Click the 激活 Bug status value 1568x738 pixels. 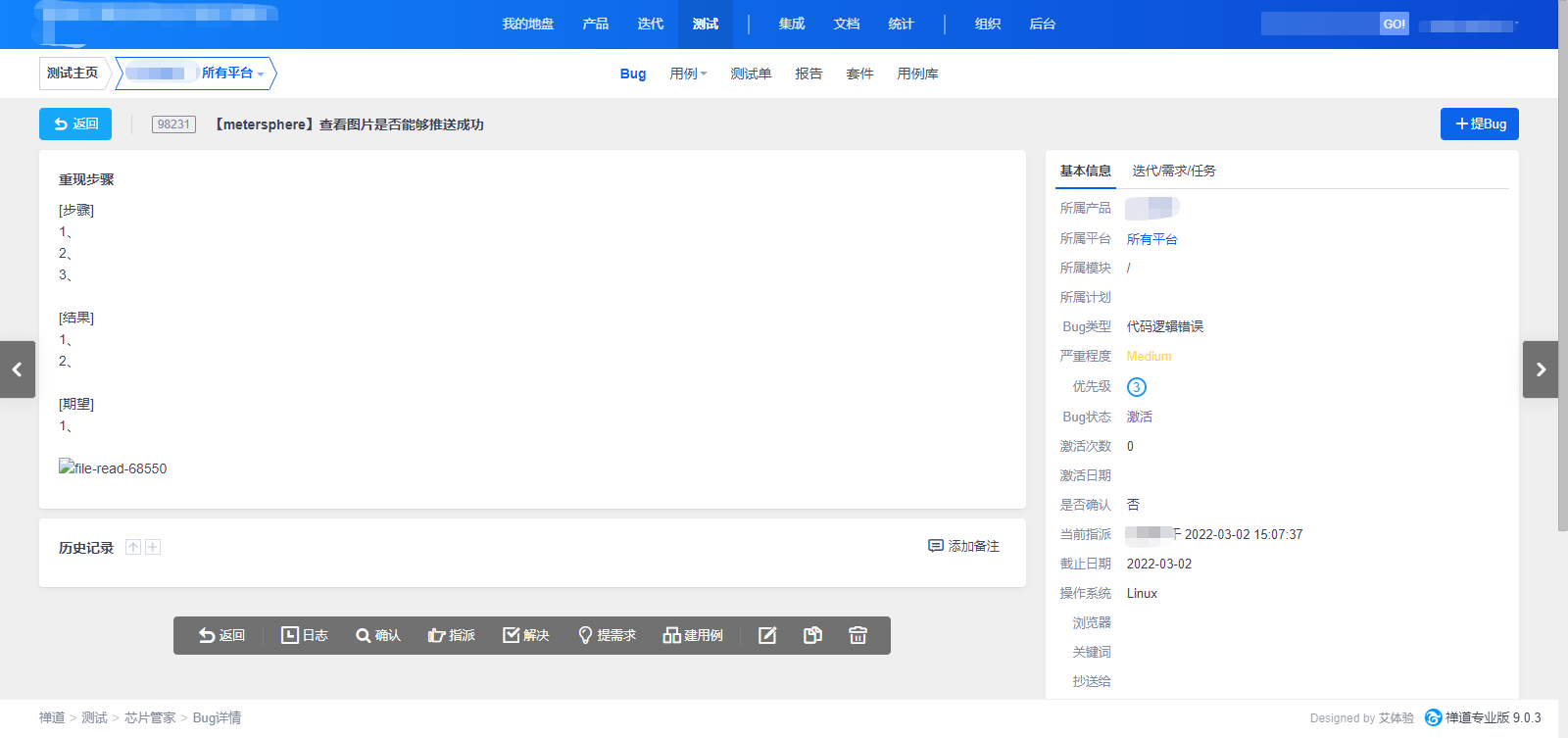pos(1139,417)
